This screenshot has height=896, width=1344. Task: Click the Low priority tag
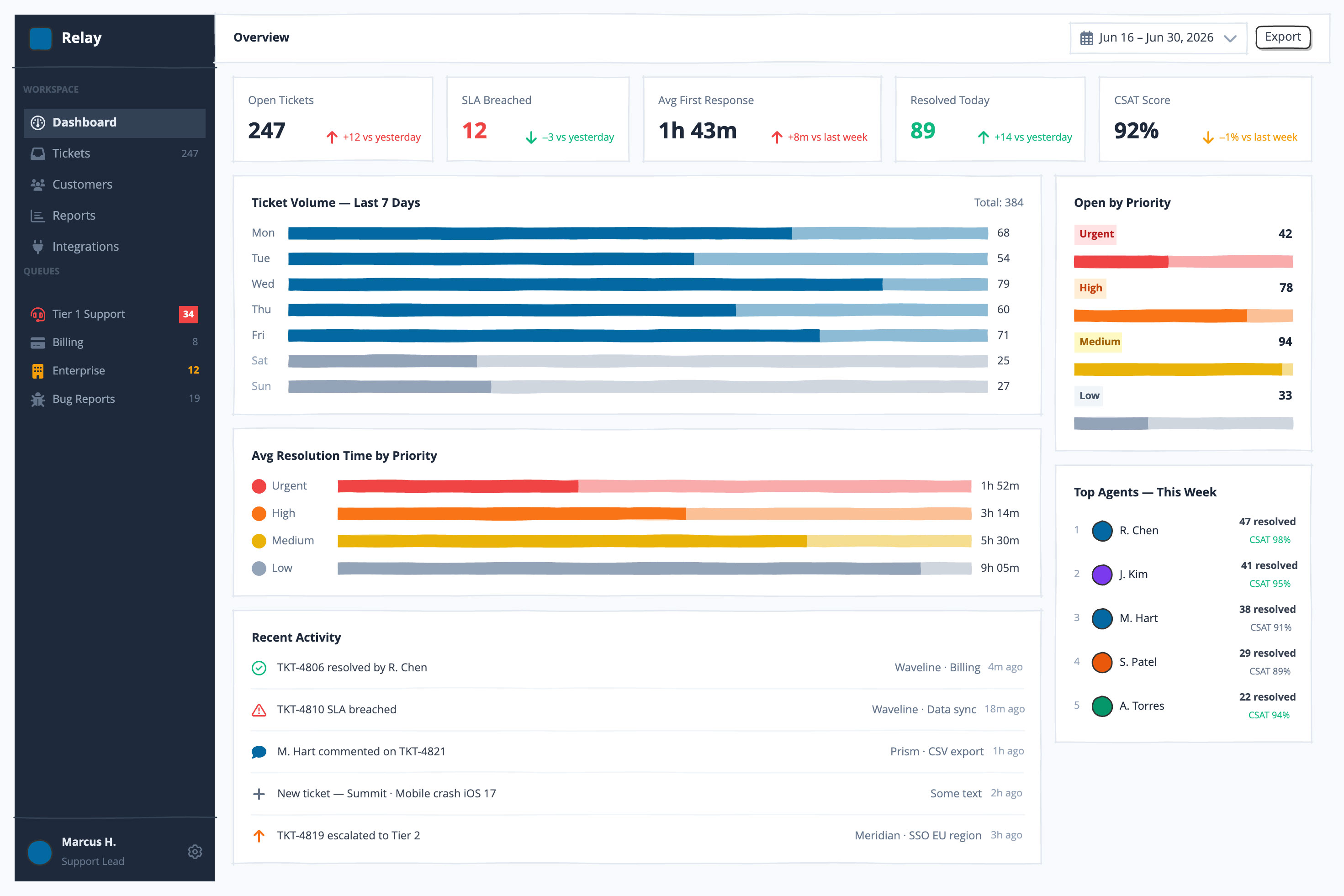coord(1089,395)
